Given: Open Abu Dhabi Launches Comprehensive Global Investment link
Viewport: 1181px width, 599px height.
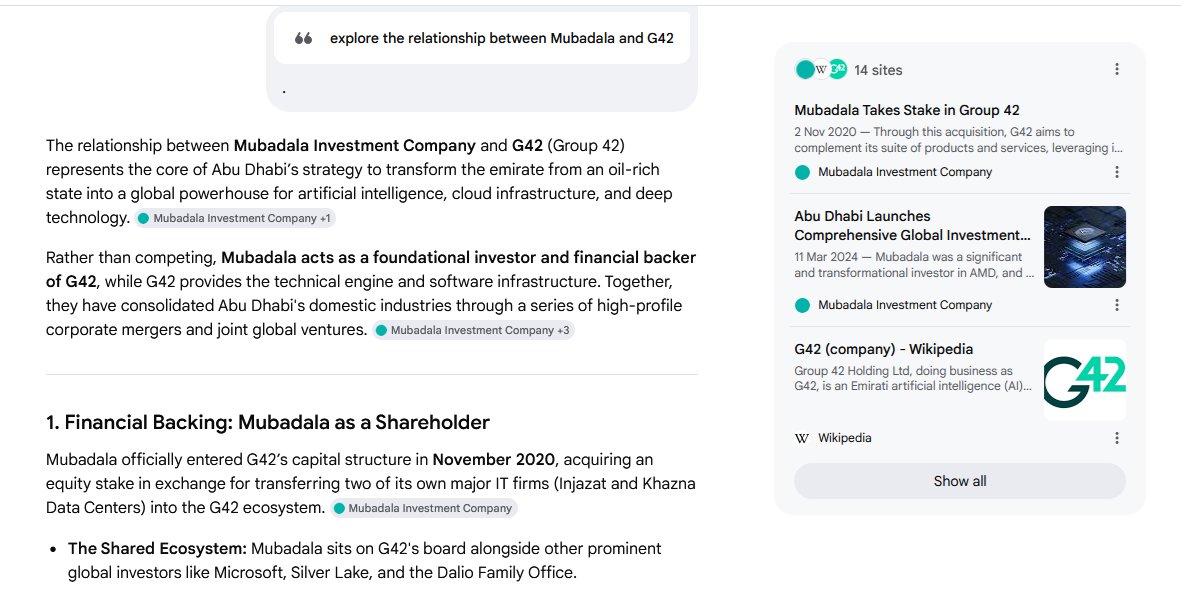Looking at the screenshot, I should pyautogui.click(x=912, y=225).
